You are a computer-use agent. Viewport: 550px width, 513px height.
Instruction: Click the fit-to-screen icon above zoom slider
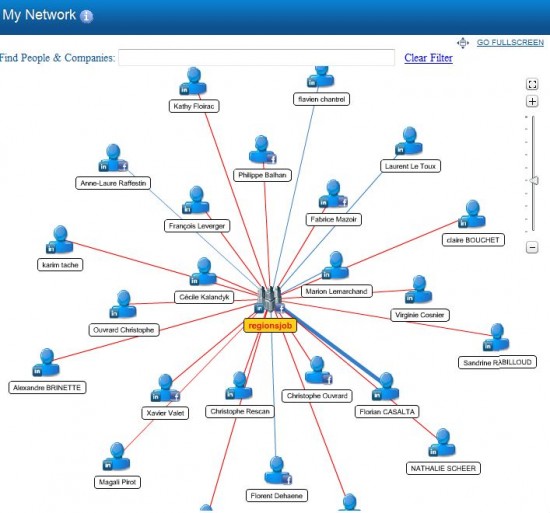pos(532,84)
